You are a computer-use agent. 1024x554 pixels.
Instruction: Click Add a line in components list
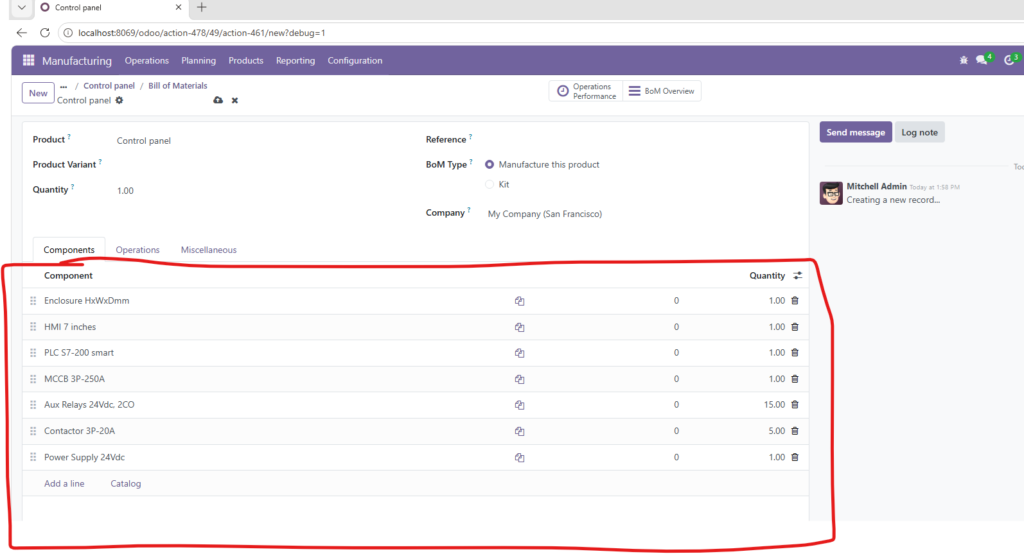click(x=64, y=484)
